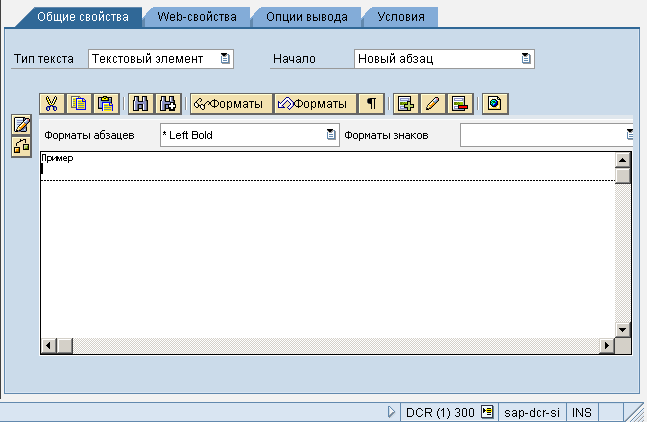Select the Условия tab
Image resolution: width=647 pixels, height=422 pixels.
400,17
